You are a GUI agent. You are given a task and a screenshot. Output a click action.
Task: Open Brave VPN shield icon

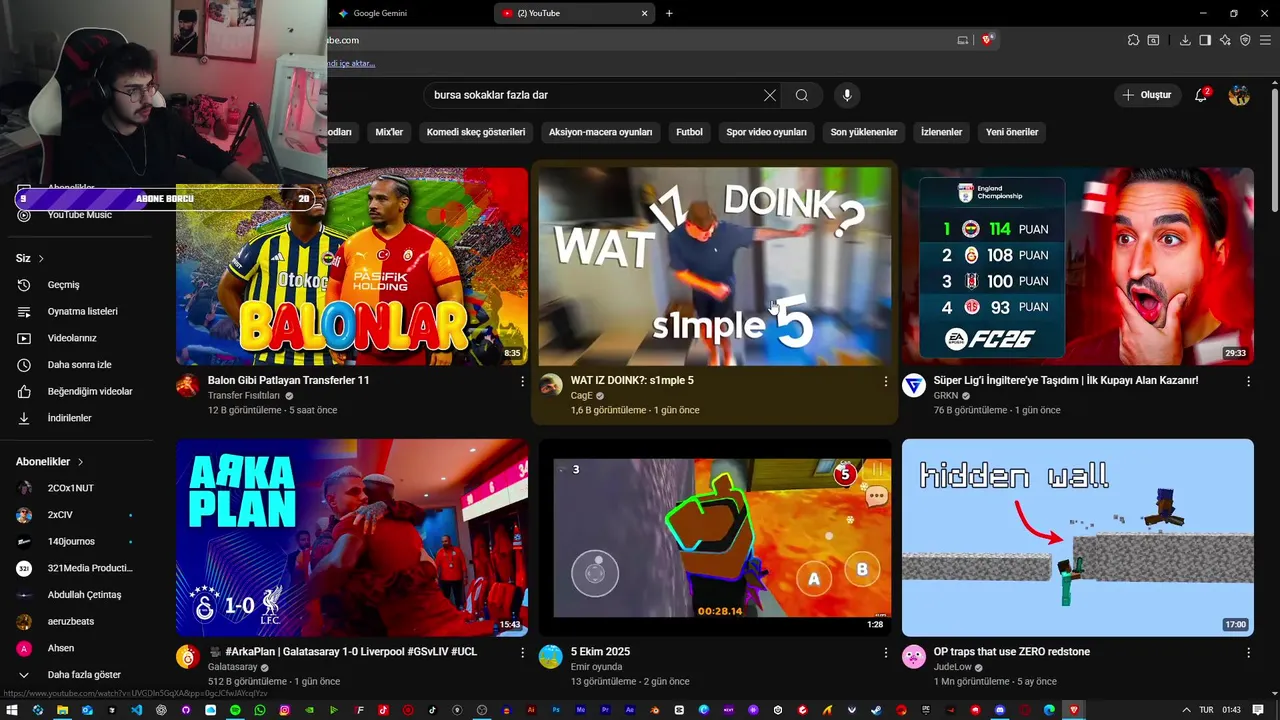(1245, 40)
